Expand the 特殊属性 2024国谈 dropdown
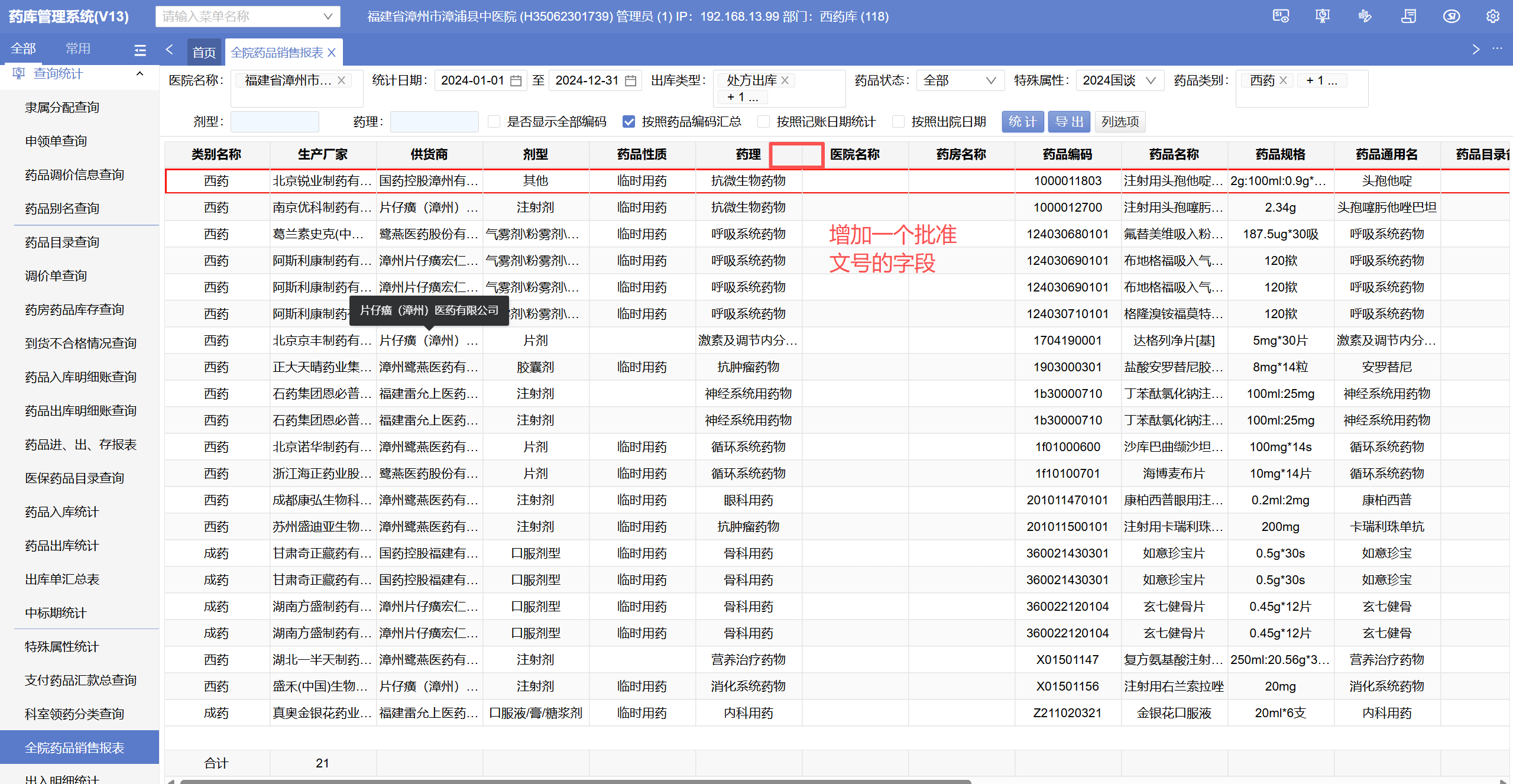The image size is (1513, 784). (1119, 80)
